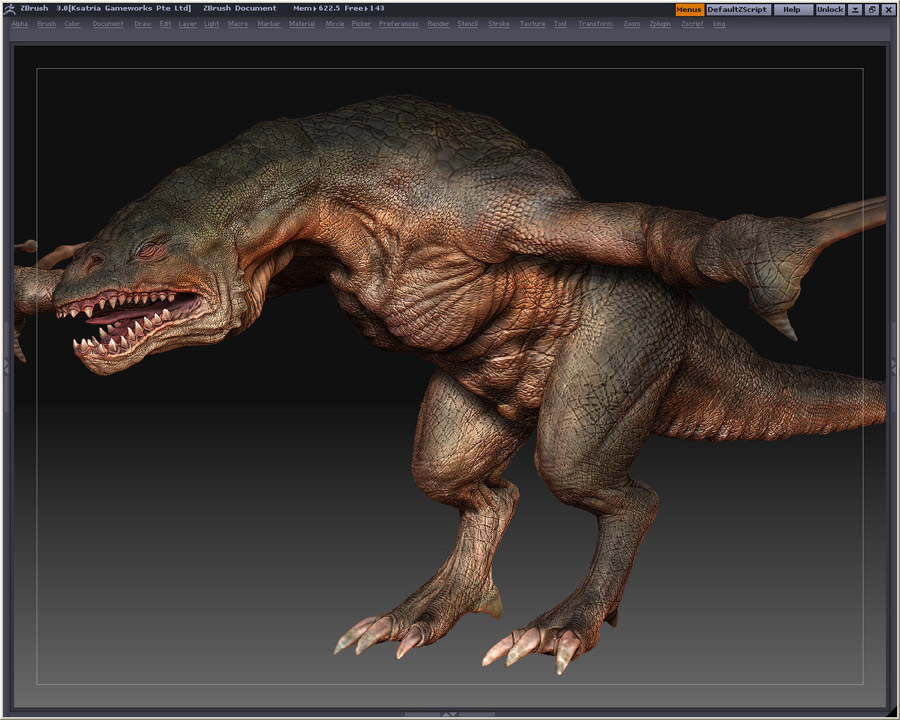Expand the bottom tray divider arrows
The image size is (900, 720).
pyautogui.click(x=450, y=715)
